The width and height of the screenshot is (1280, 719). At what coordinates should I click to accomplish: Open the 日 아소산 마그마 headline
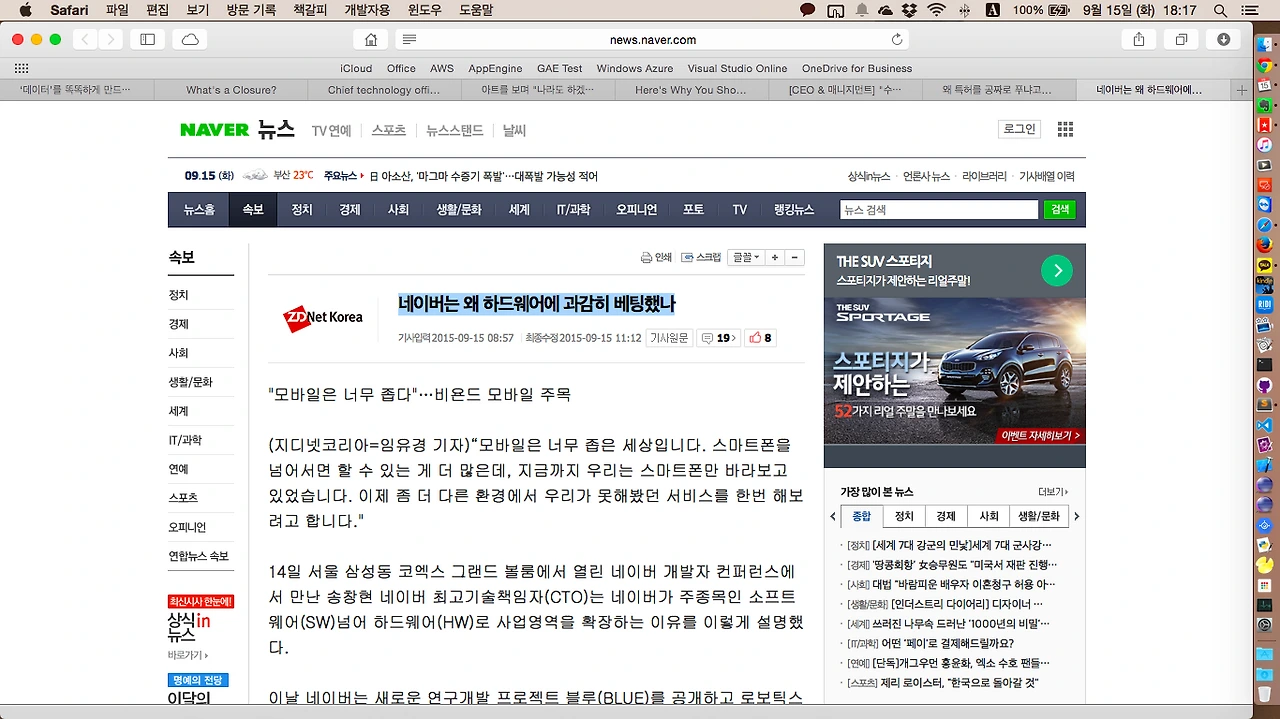click(x=483, y=176)
